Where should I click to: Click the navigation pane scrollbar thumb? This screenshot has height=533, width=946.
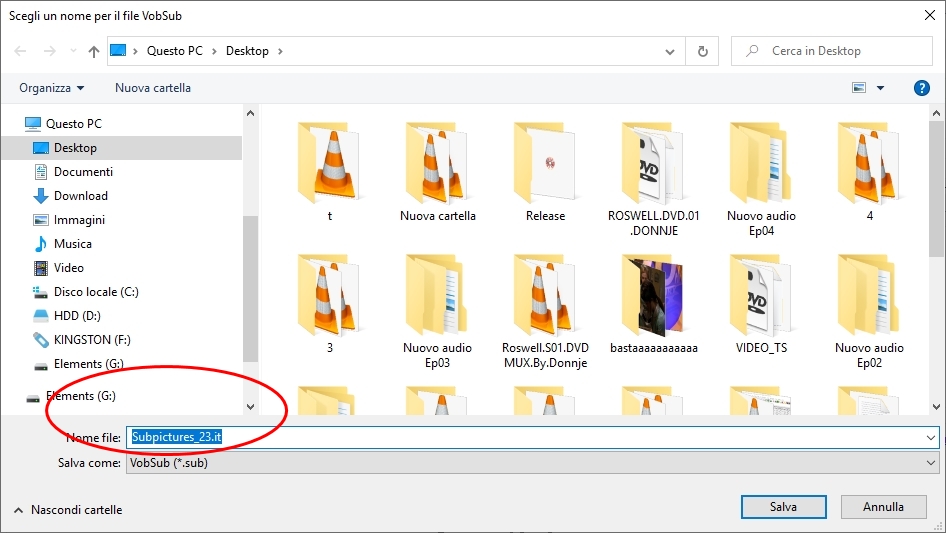point(250,288)
